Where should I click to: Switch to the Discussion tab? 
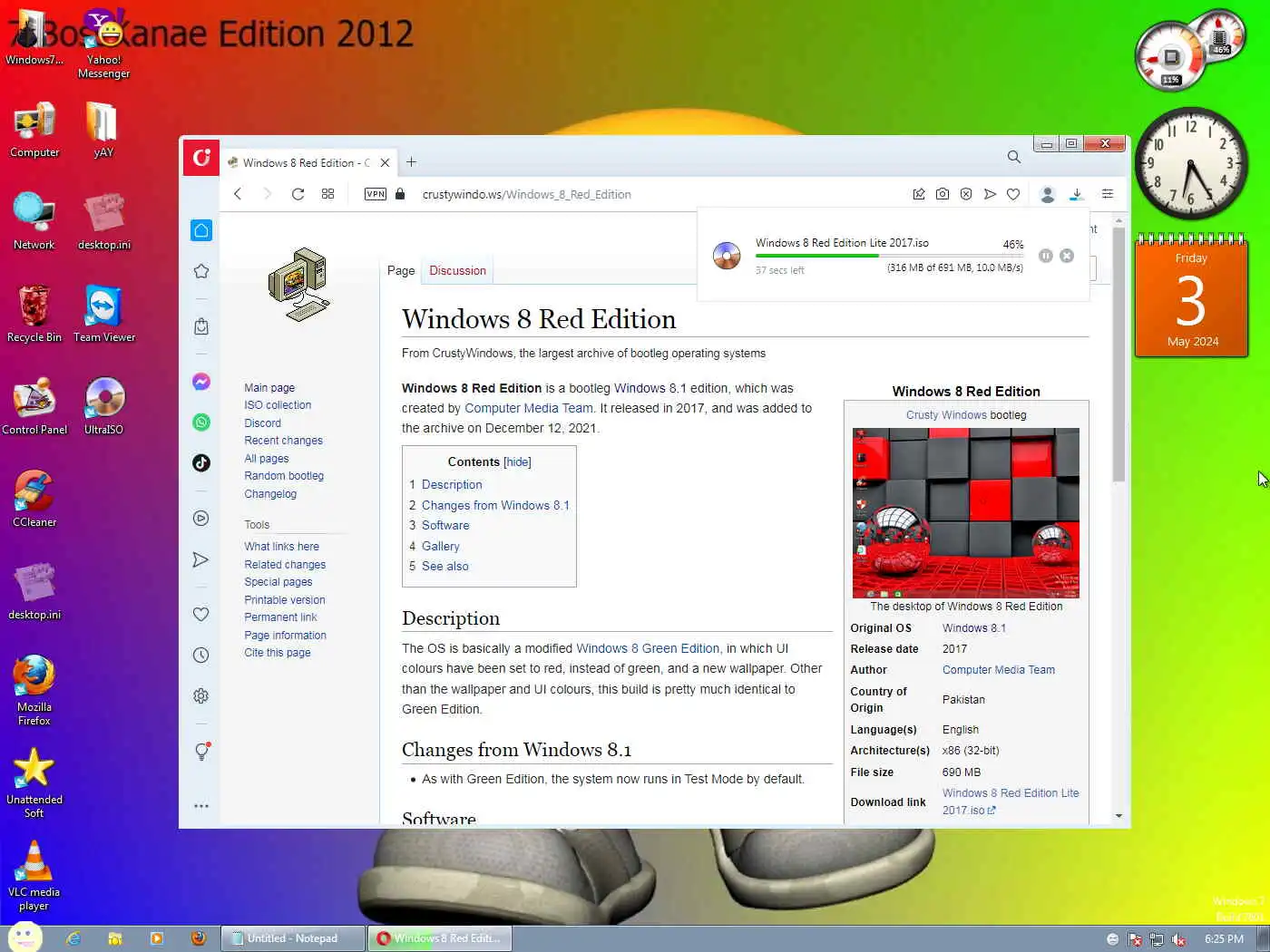click(457, 270)
